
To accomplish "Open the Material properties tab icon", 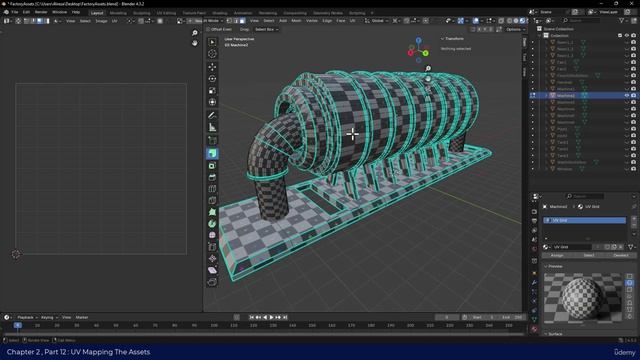I will pyautogui.click(x=534, y=329).
